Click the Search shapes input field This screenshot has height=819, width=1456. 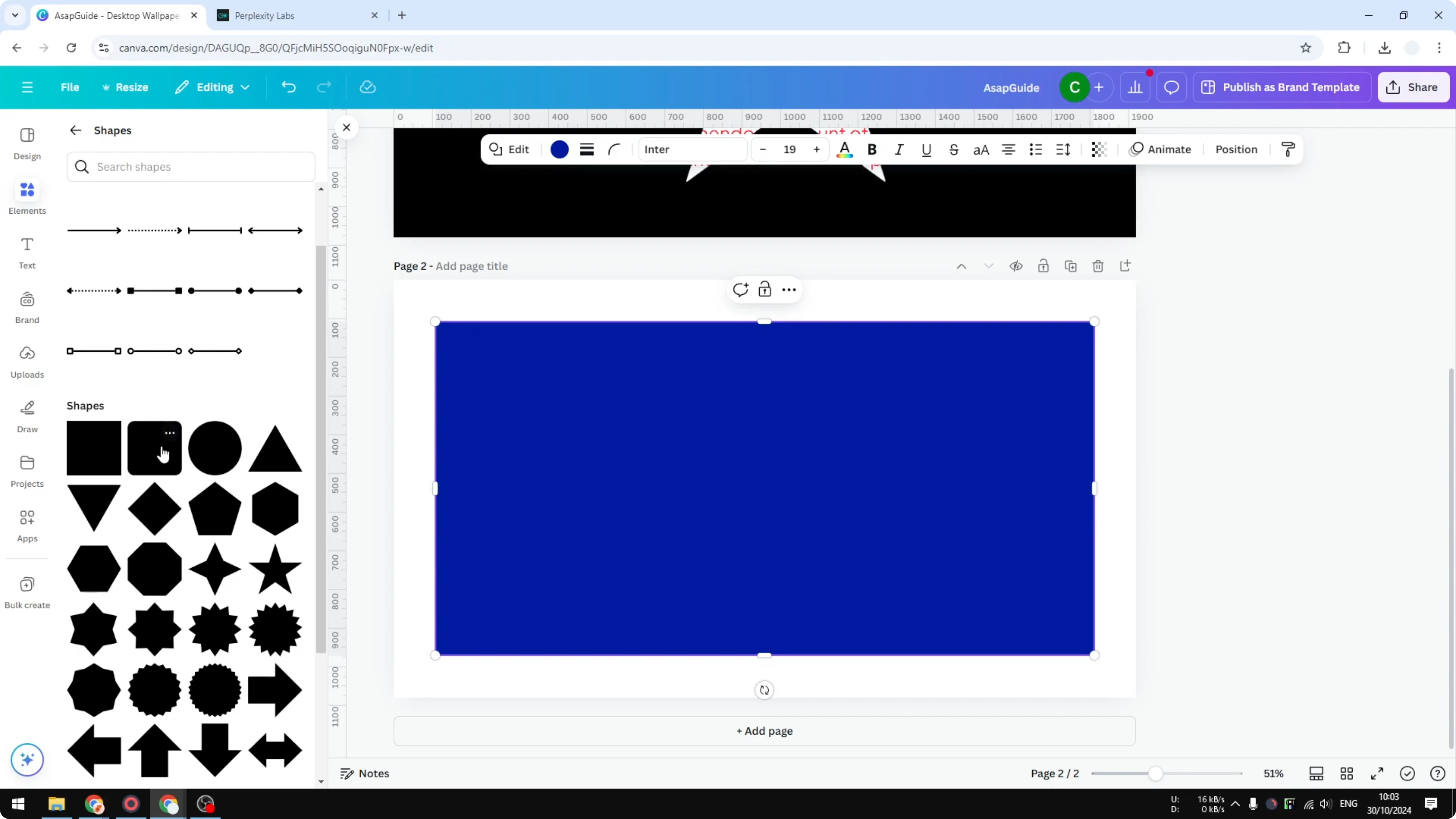[x=191, y=167]
